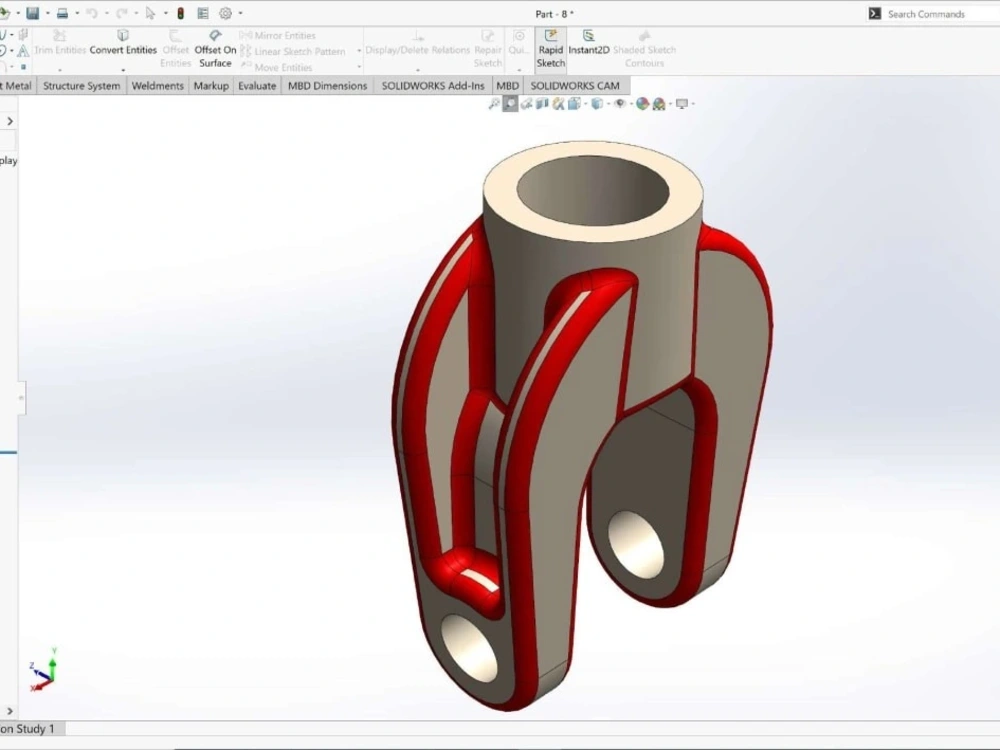
Task: Click the Apply Scene icon
Action: pyautogui.click(x=659, y=104)
